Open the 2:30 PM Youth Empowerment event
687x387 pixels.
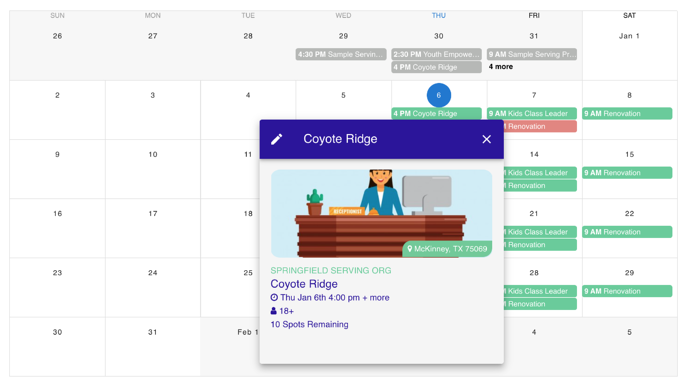(436, 54)
